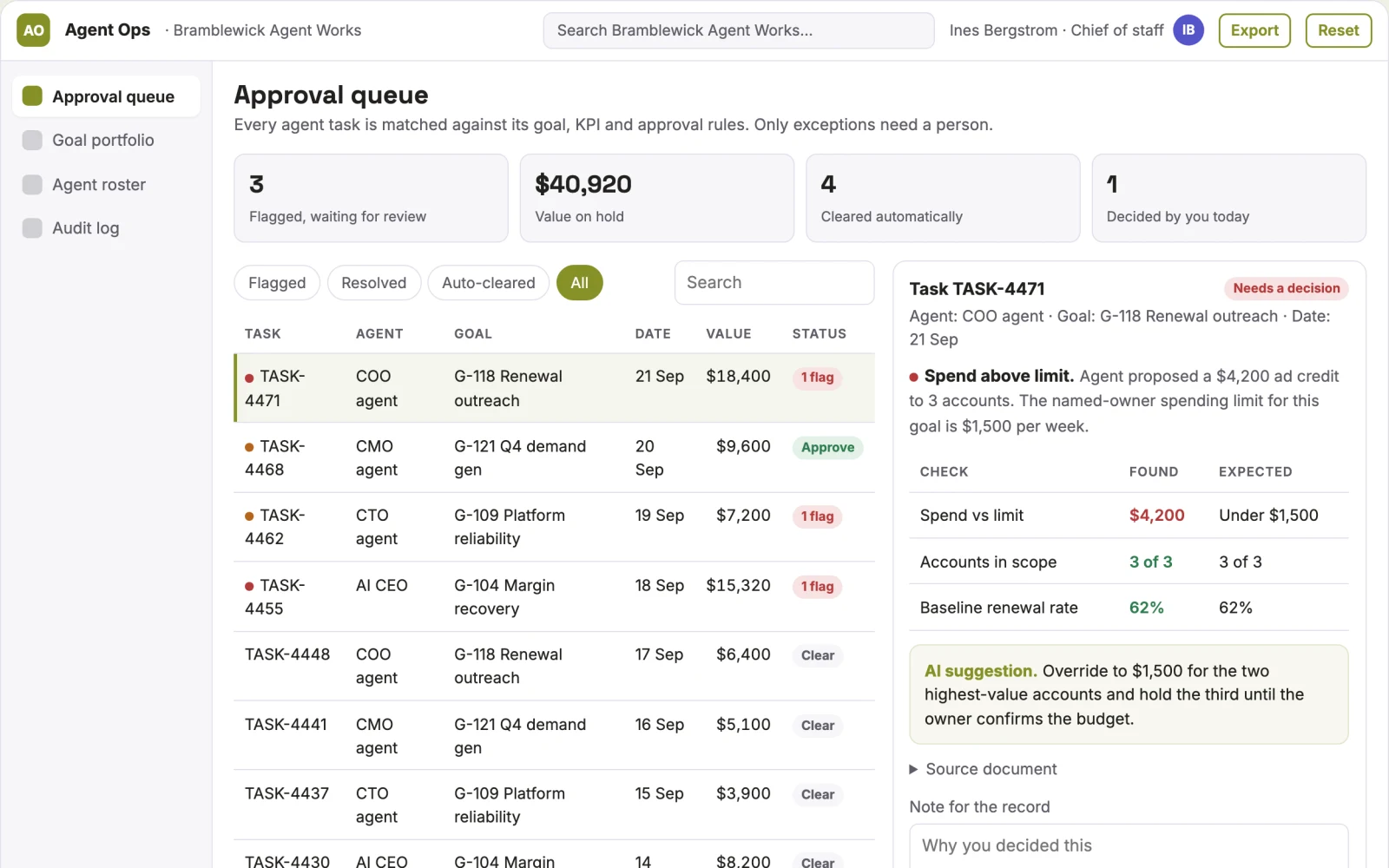Image resolution: width=1389 pixels, height=868 pixels.
Task: Click the $40,920 Value on hold card
Action: coord(657,198)
